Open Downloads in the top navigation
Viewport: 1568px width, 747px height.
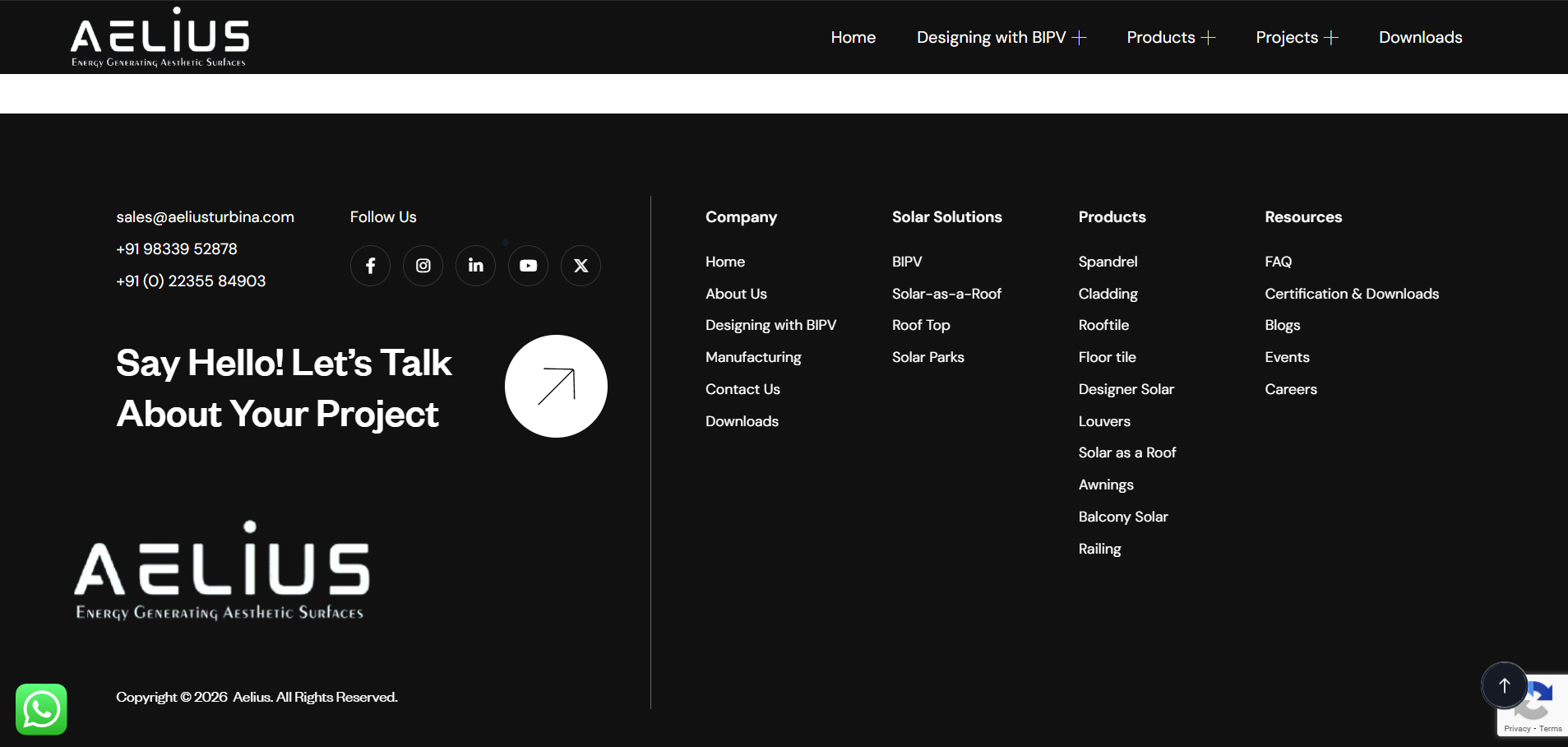1420,38
